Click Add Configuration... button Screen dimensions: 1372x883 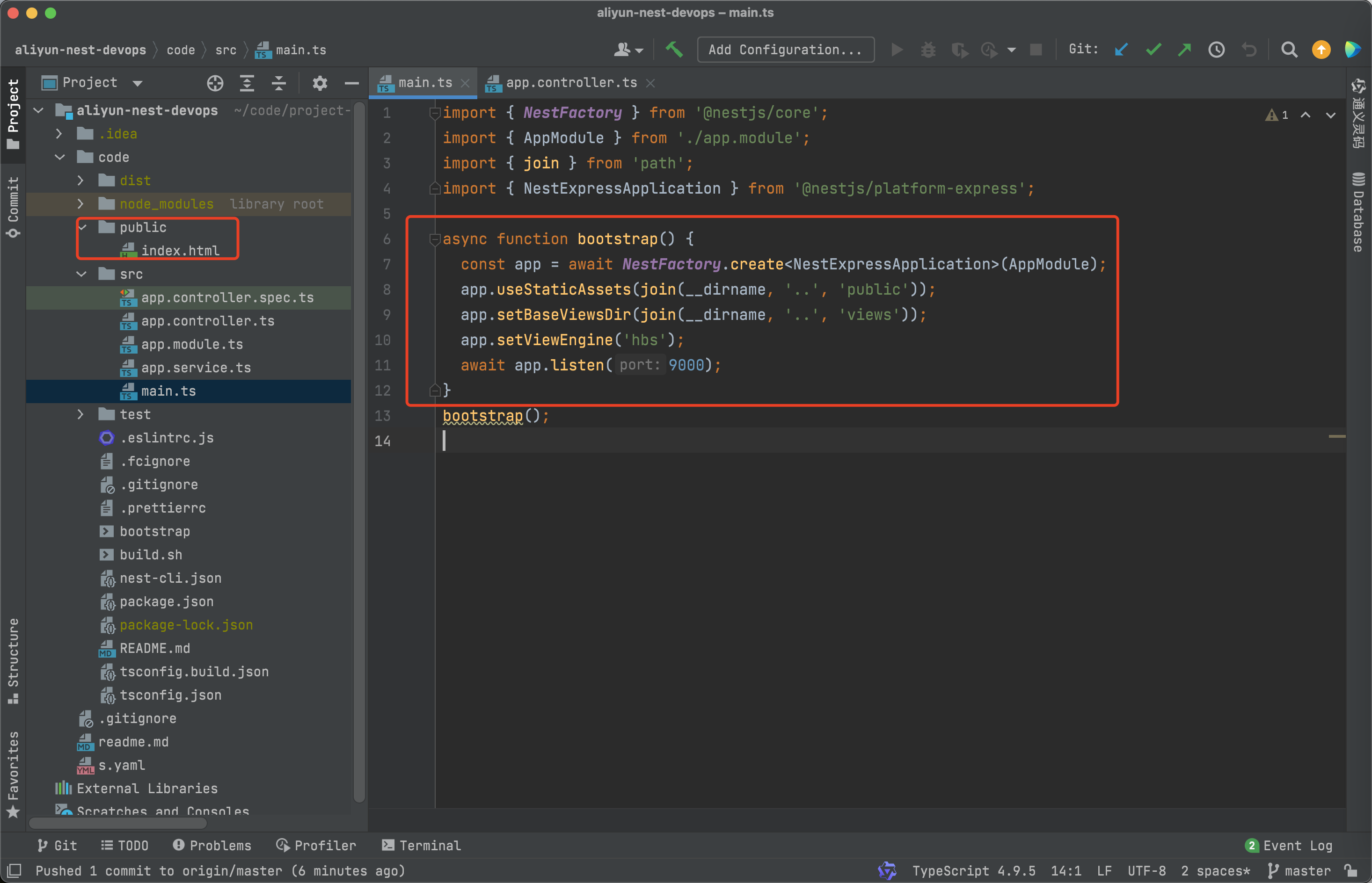pyautogui.click(x=785, y=50)
